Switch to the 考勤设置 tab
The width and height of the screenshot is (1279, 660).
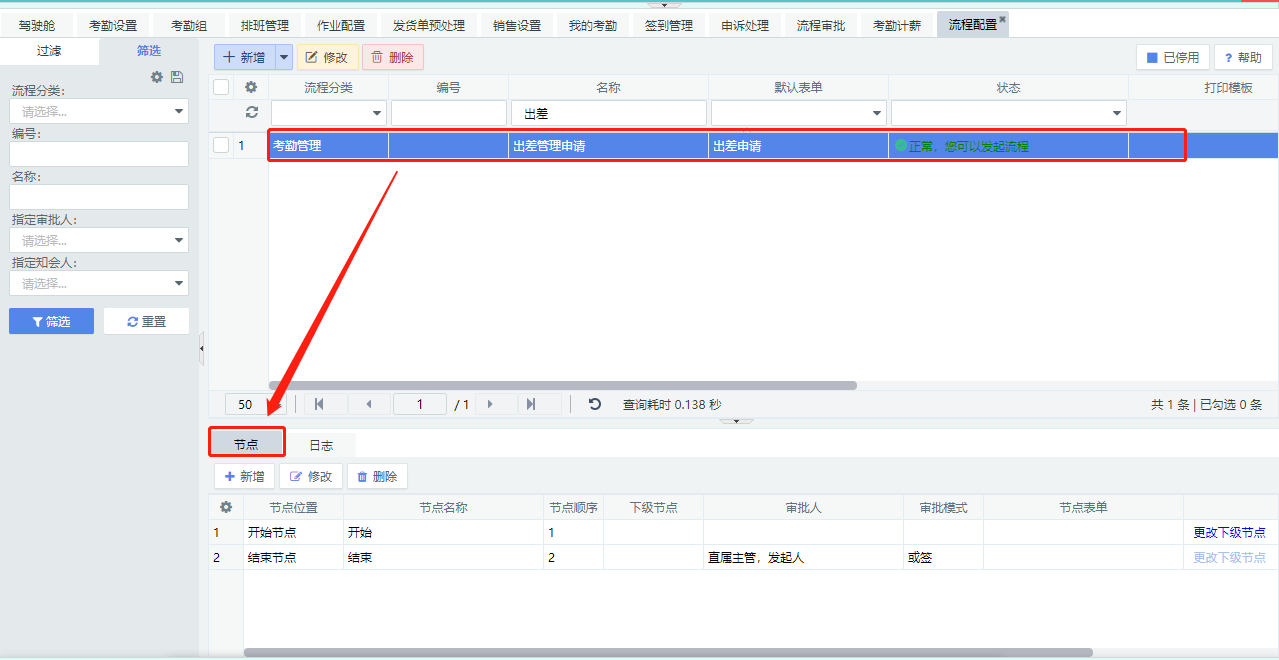point(113,25)
